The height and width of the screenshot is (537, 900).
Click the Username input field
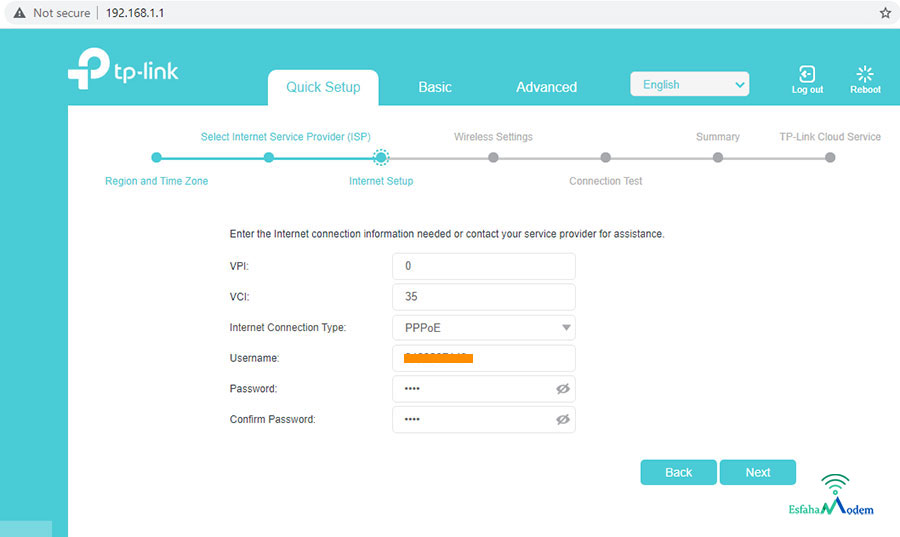pyautogui.click(x=484, y=358)
